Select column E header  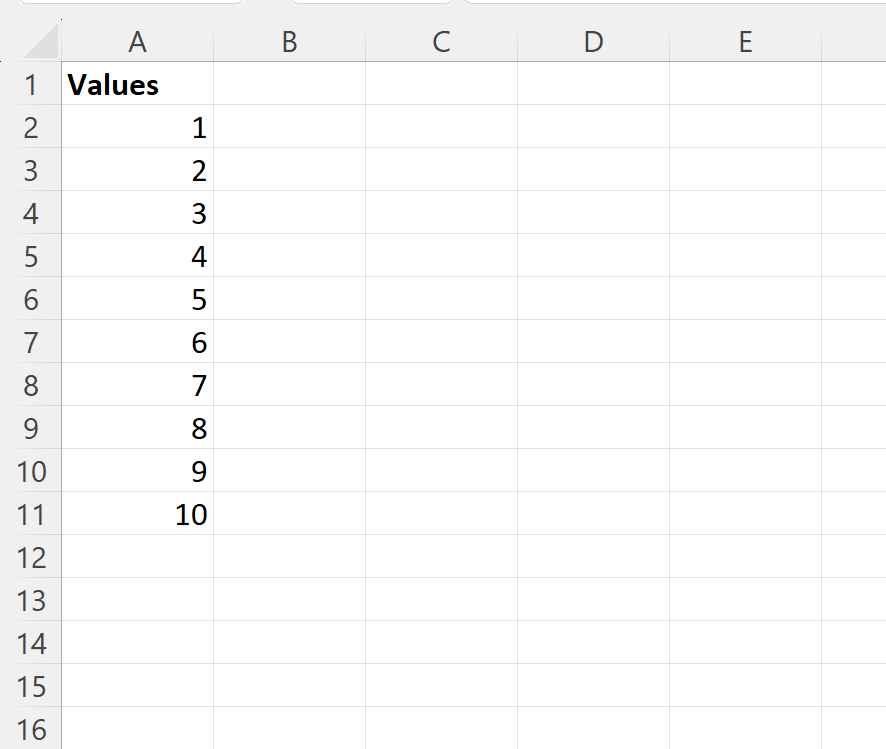click(745, 42)
